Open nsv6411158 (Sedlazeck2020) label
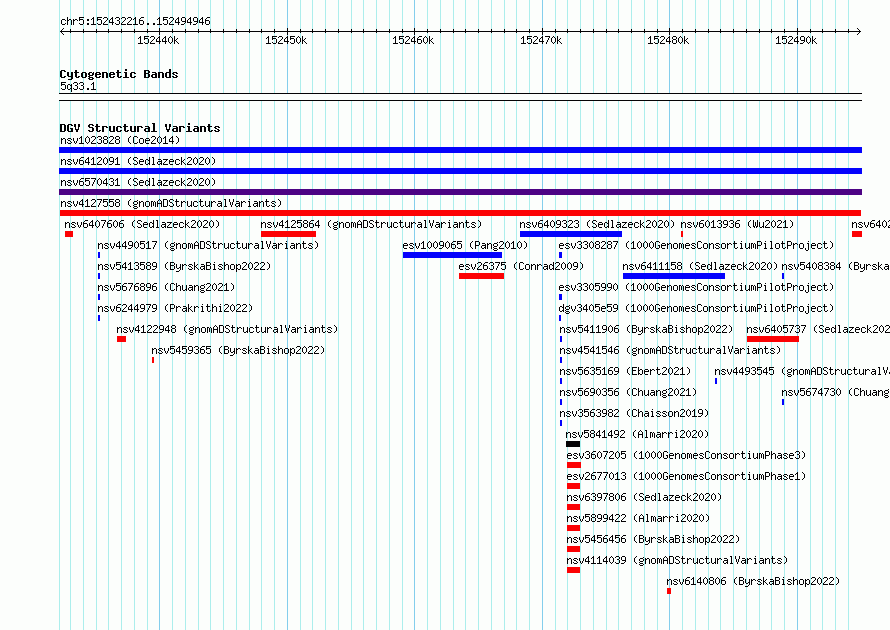Screen dimensions: 890x630 [700, 266]
